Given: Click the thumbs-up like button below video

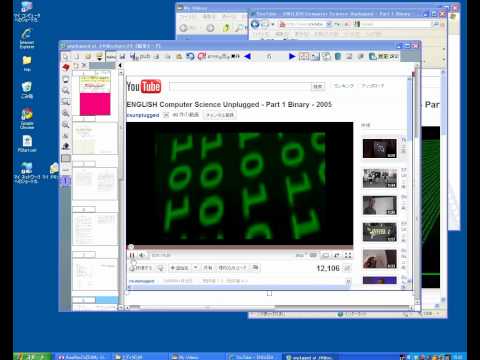Looking at the screenshot, I should pyautogui.click(x=141, y=268).
